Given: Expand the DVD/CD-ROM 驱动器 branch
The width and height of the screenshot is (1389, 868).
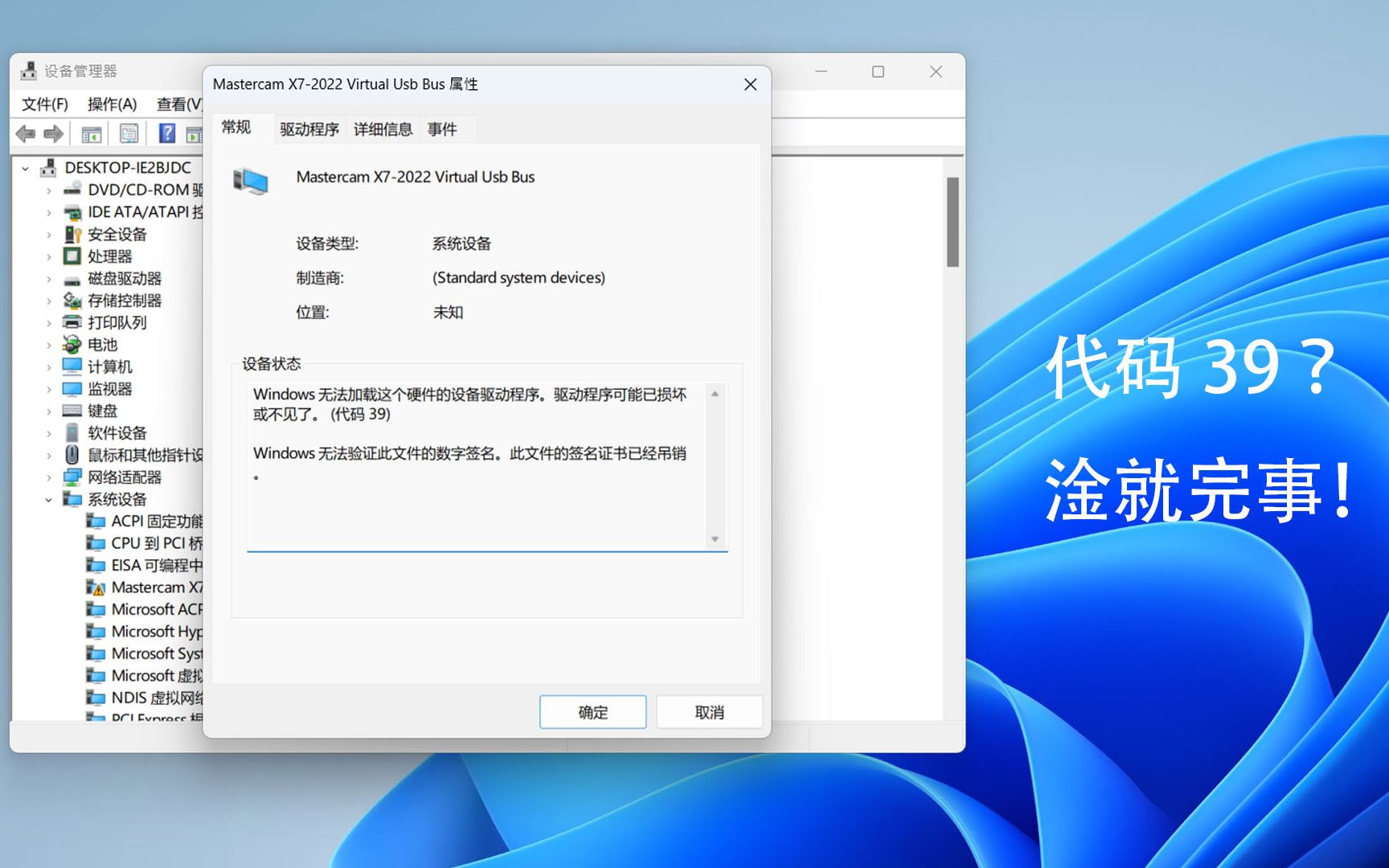Looking at the screenshot, I should [x=48, y=190].
